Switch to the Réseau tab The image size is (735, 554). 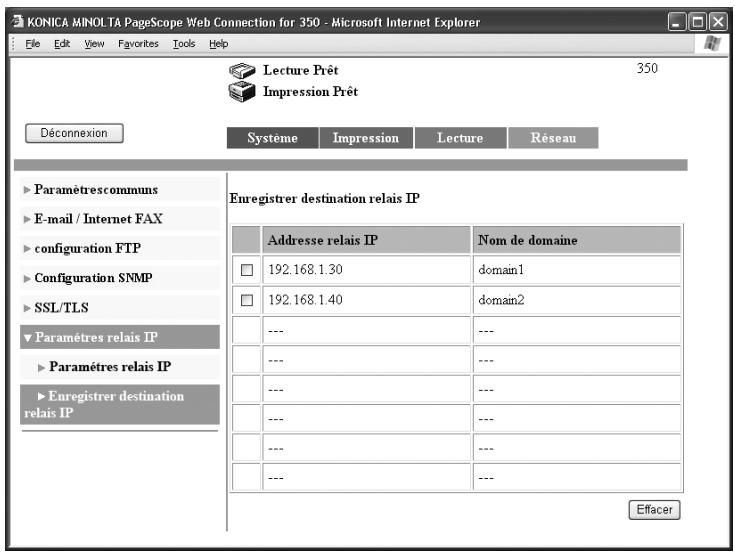(553, 138)
